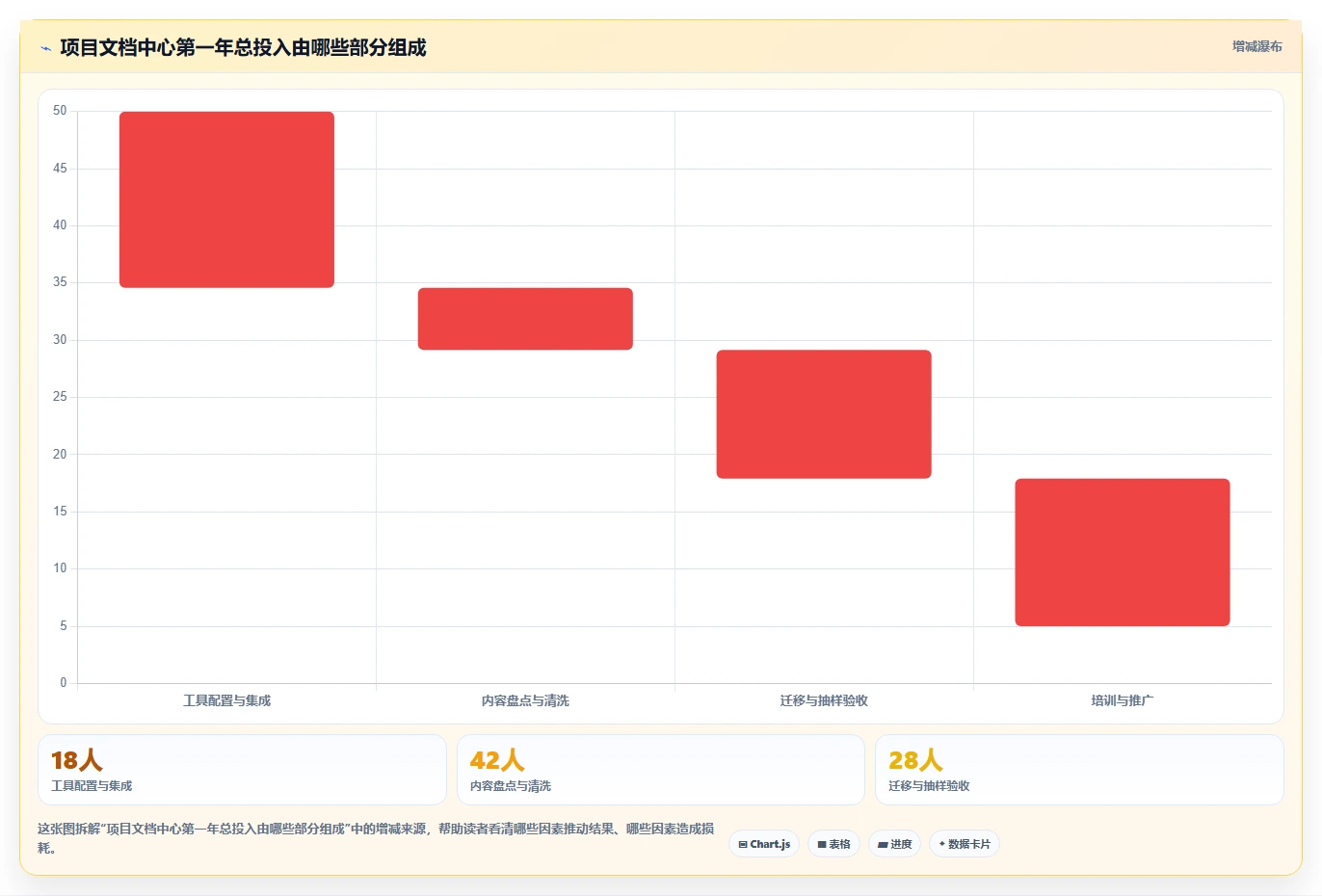1322x896 pixels.
Task: Click the chart title 项目文档中心第一年总投入由哪些部分组成
Action: pos(243,47)
